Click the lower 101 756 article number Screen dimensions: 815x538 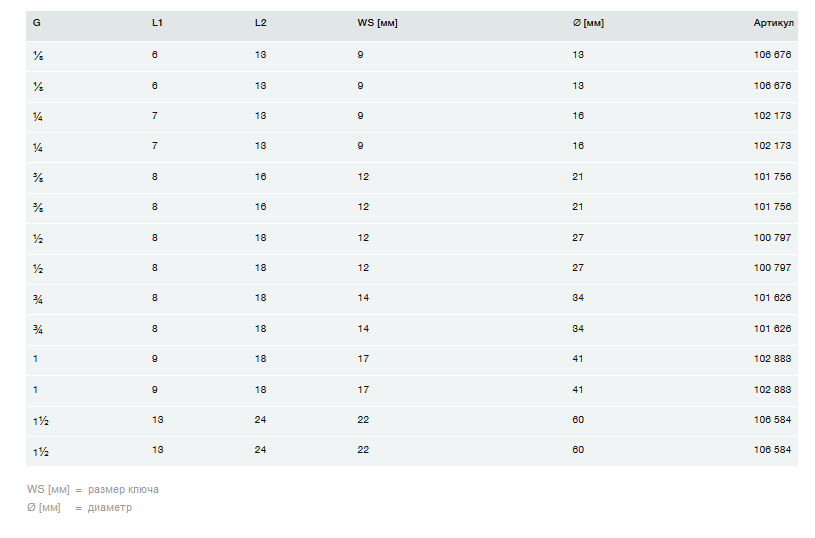point(772,207)
